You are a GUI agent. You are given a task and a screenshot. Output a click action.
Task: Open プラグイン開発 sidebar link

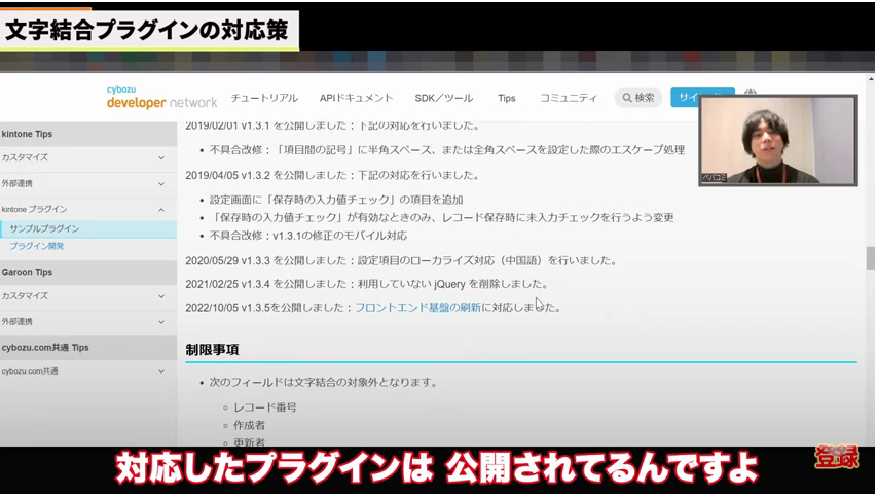pos(37,246)
